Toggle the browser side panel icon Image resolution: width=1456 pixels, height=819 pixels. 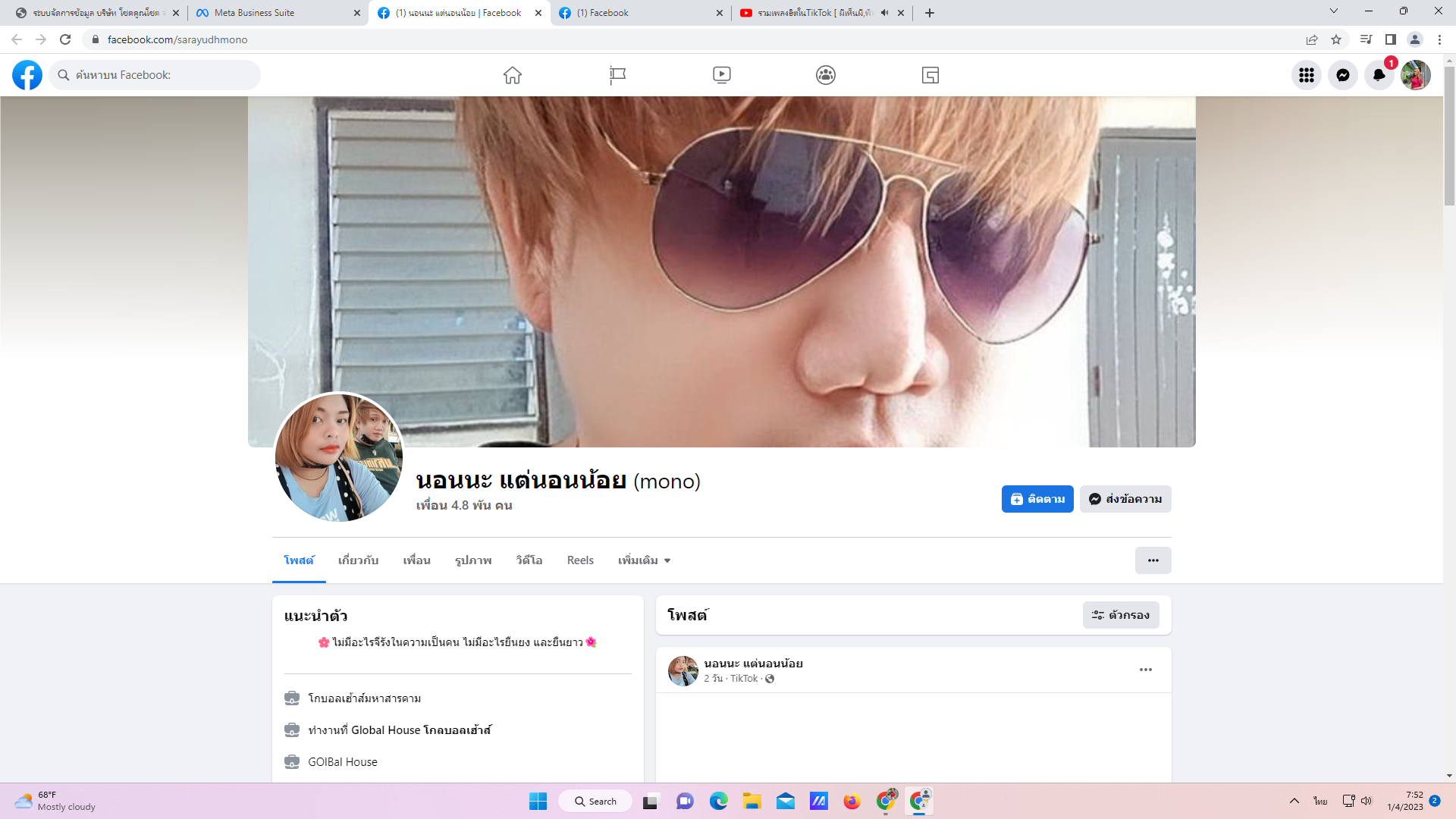[1390, 39]
